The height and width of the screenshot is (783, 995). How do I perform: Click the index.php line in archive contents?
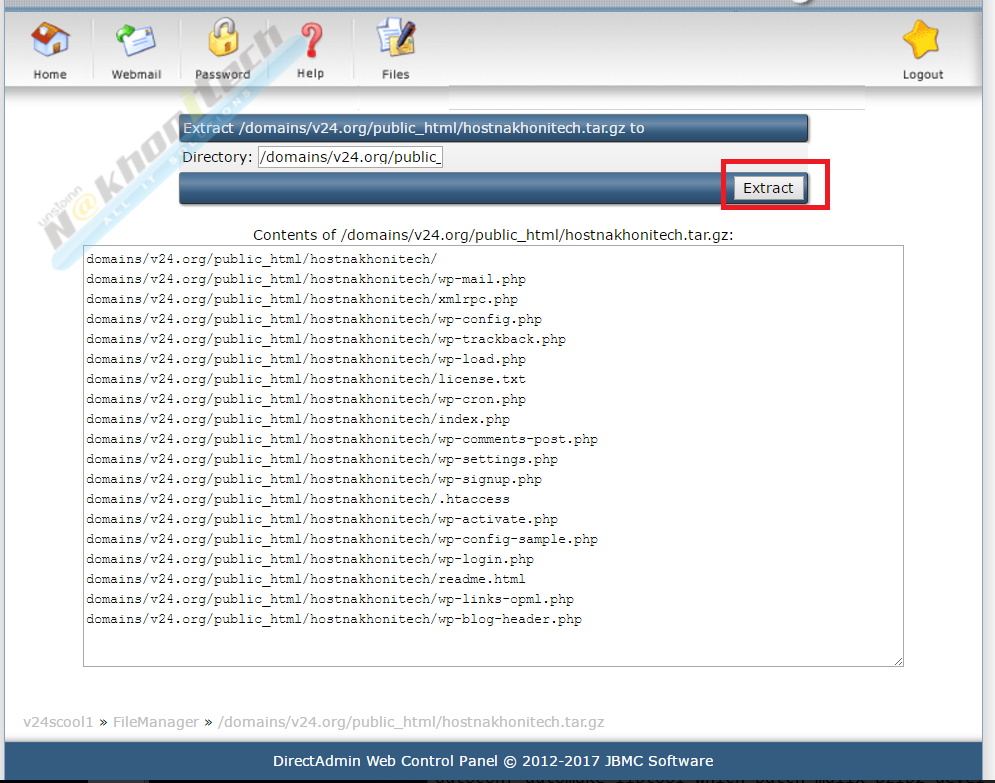click(x=297, y=419)
